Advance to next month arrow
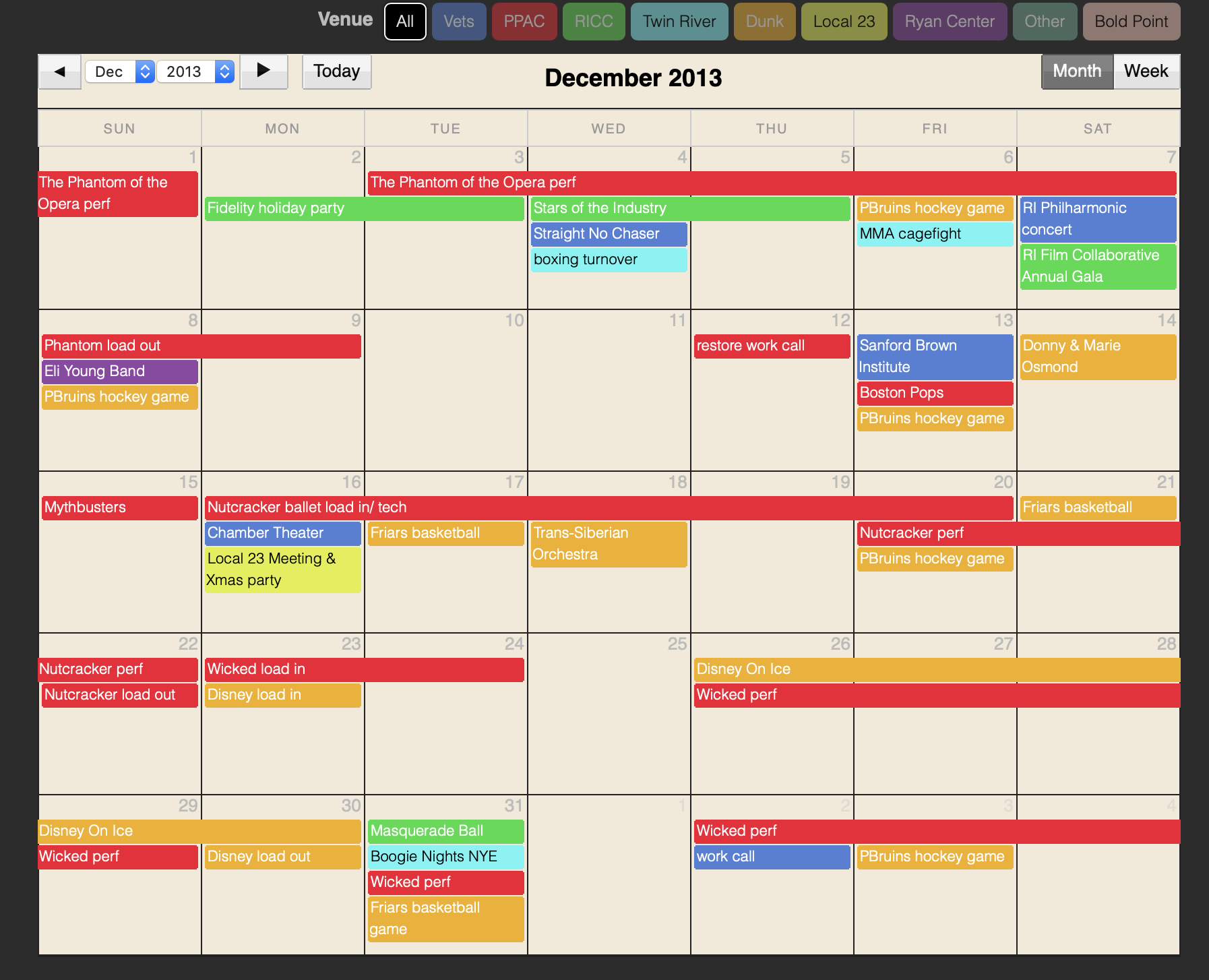The width and height of the screenshot is (1209, 980). point(263,71)
